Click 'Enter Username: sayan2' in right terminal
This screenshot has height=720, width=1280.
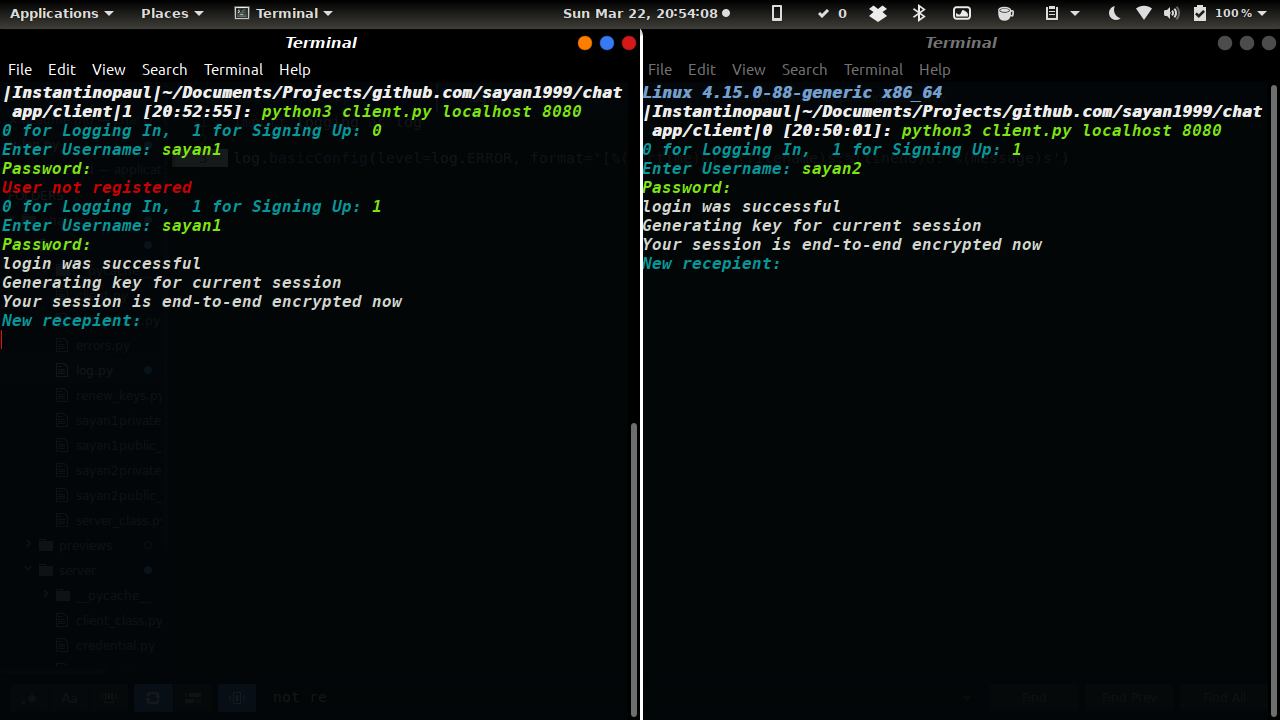pyautogui.click(x=752, y=169)
